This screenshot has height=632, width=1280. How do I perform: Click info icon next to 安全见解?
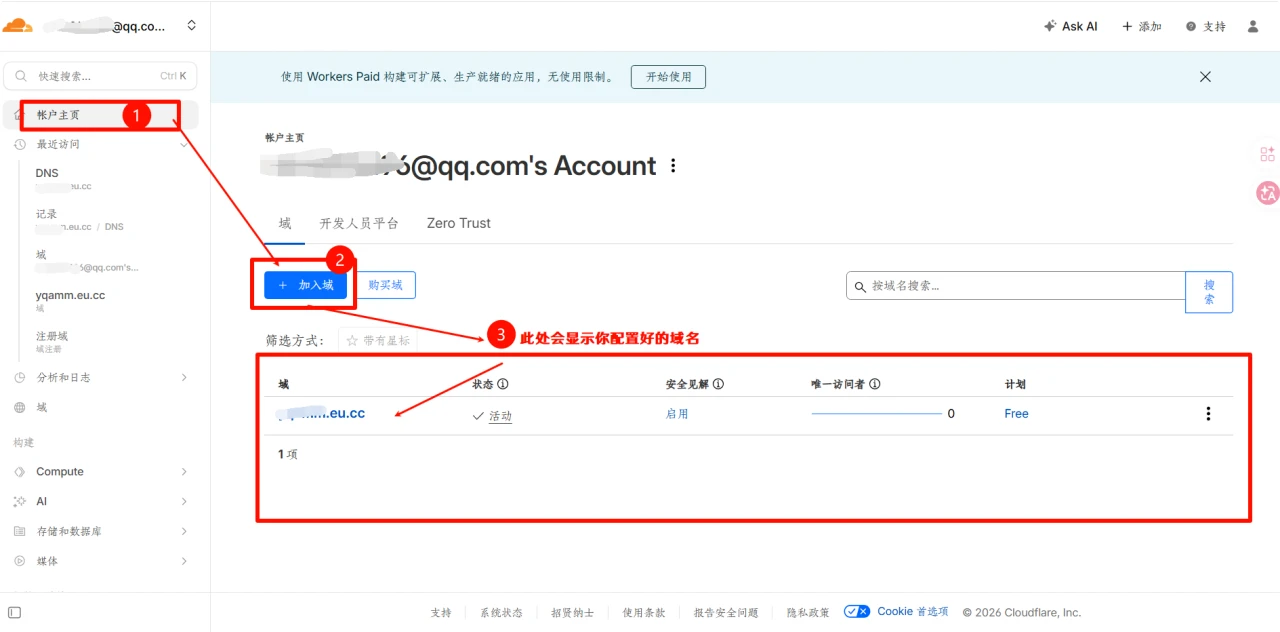718,384
